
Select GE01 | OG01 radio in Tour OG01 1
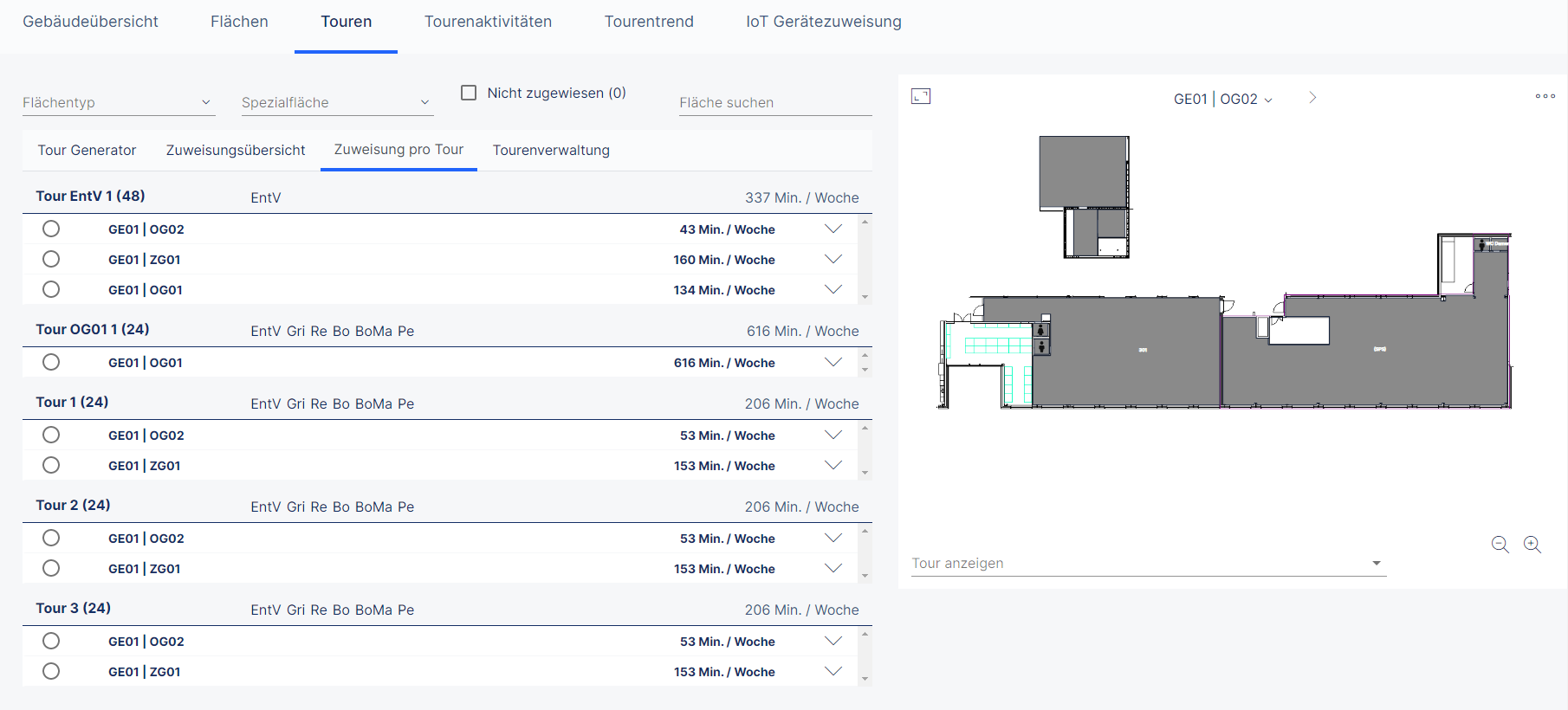(51, 362)
